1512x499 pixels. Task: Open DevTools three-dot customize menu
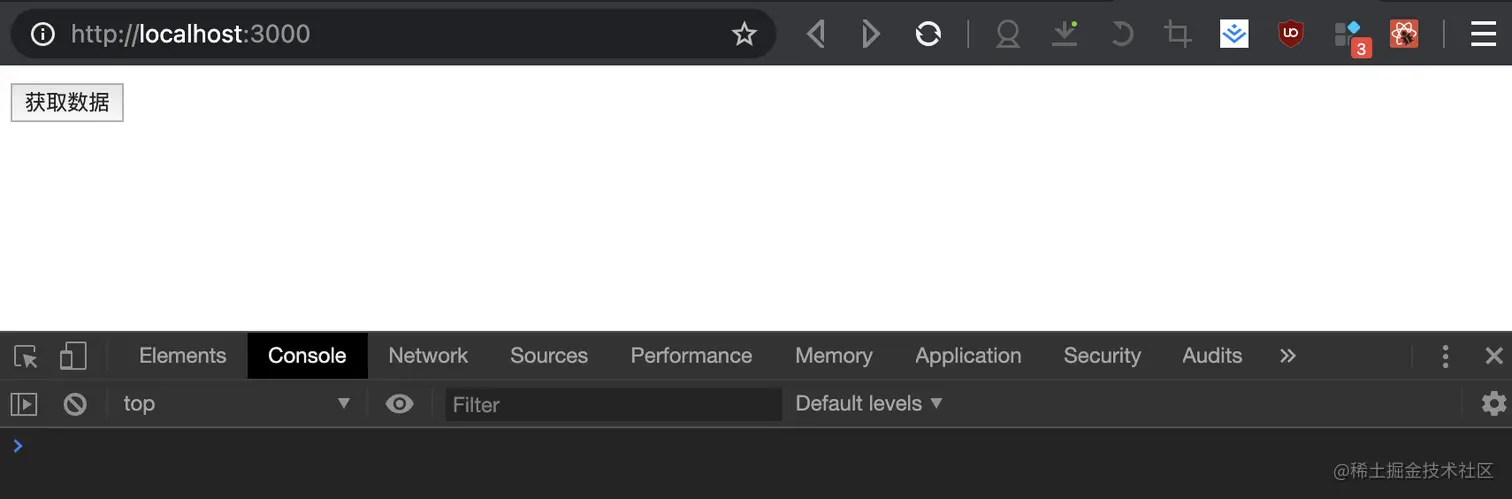click(x=1445, y=356)
